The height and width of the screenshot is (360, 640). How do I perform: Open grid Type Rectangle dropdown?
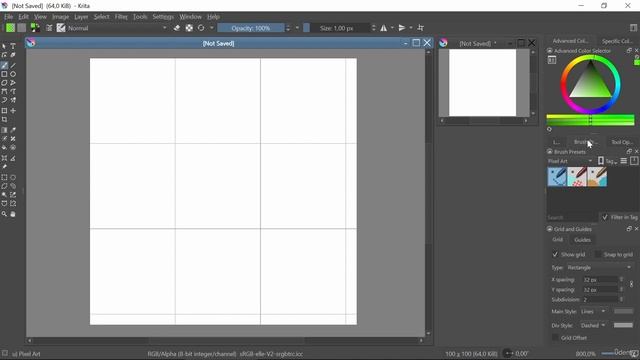599,267
